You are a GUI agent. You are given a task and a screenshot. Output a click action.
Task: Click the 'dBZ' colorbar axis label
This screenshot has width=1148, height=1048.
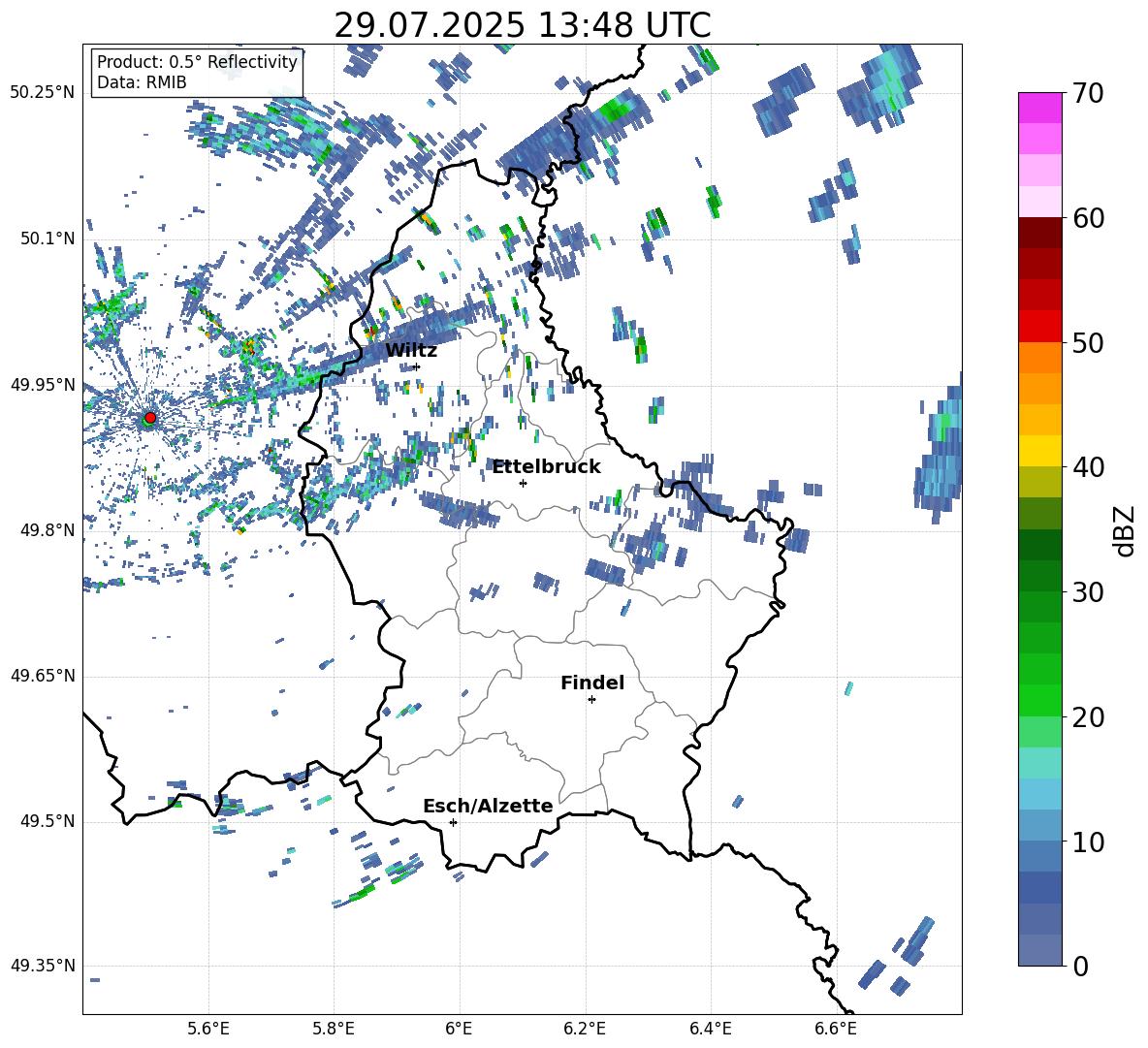1126,530
